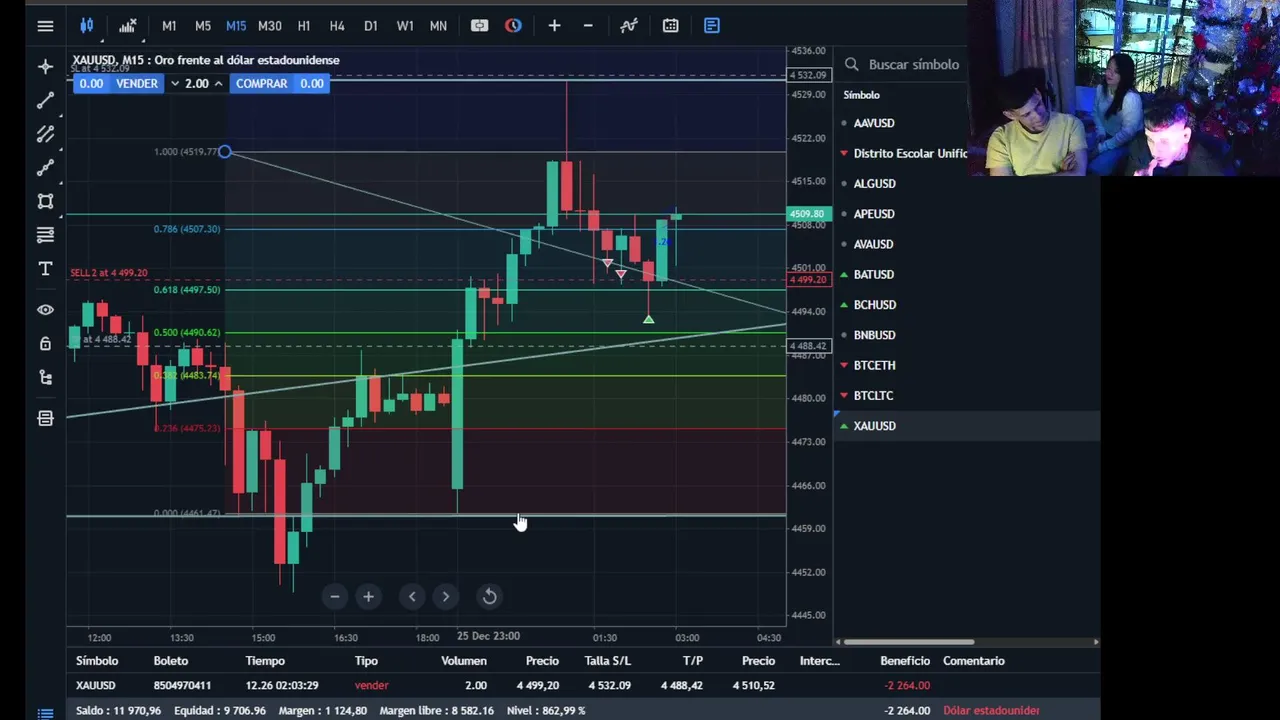
Task: Open the hamburger main menu
Action: point(45,26)
